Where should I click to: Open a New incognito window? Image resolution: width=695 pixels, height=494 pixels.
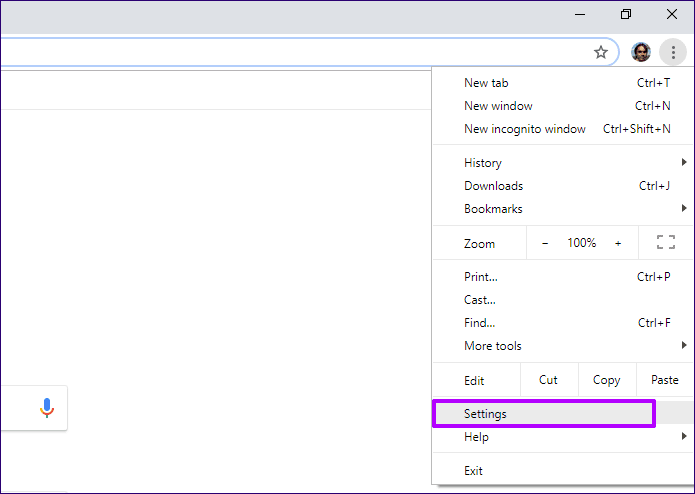pos(562,129)
